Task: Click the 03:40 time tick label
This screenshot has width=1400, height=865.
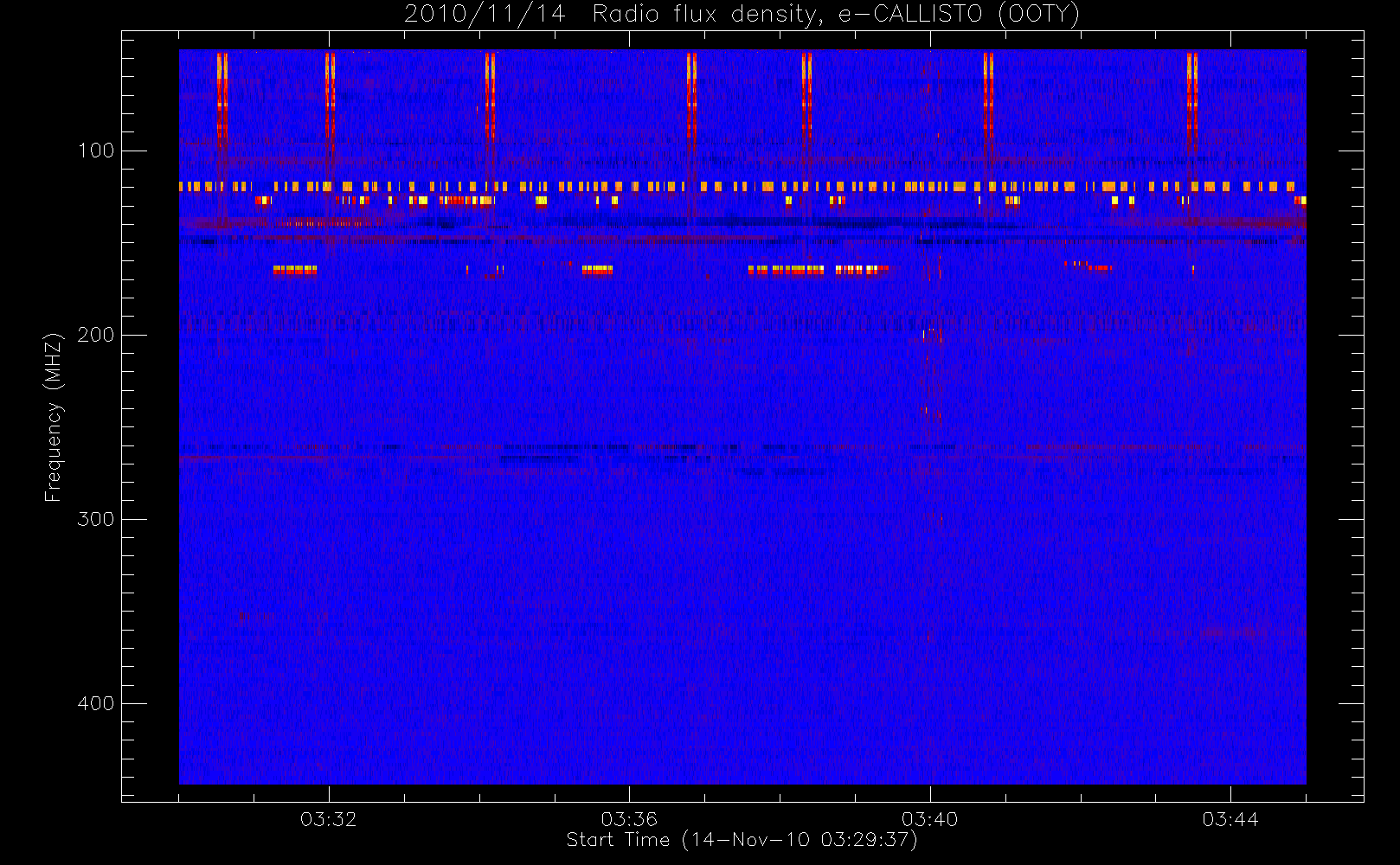Action: 929,819
